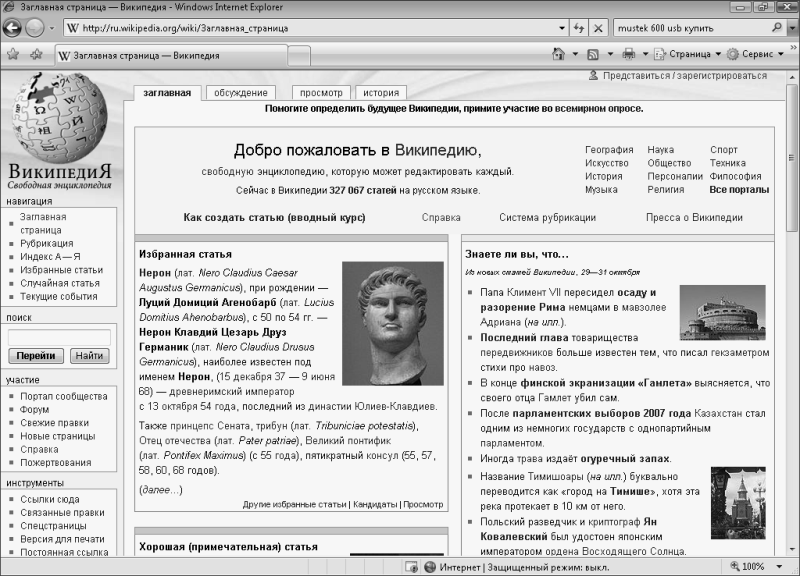Open the recent pages dropdown next to Forward

pos(52,28)
